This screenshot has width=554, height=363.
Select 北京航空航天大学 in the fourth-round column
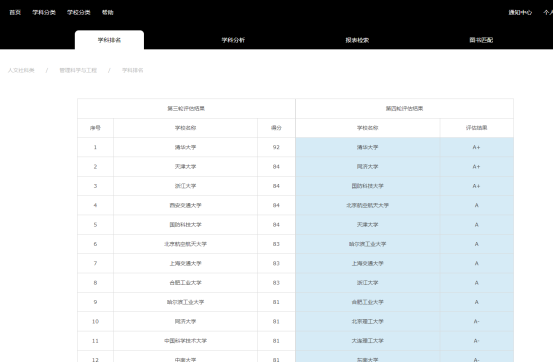pos(367,205)
